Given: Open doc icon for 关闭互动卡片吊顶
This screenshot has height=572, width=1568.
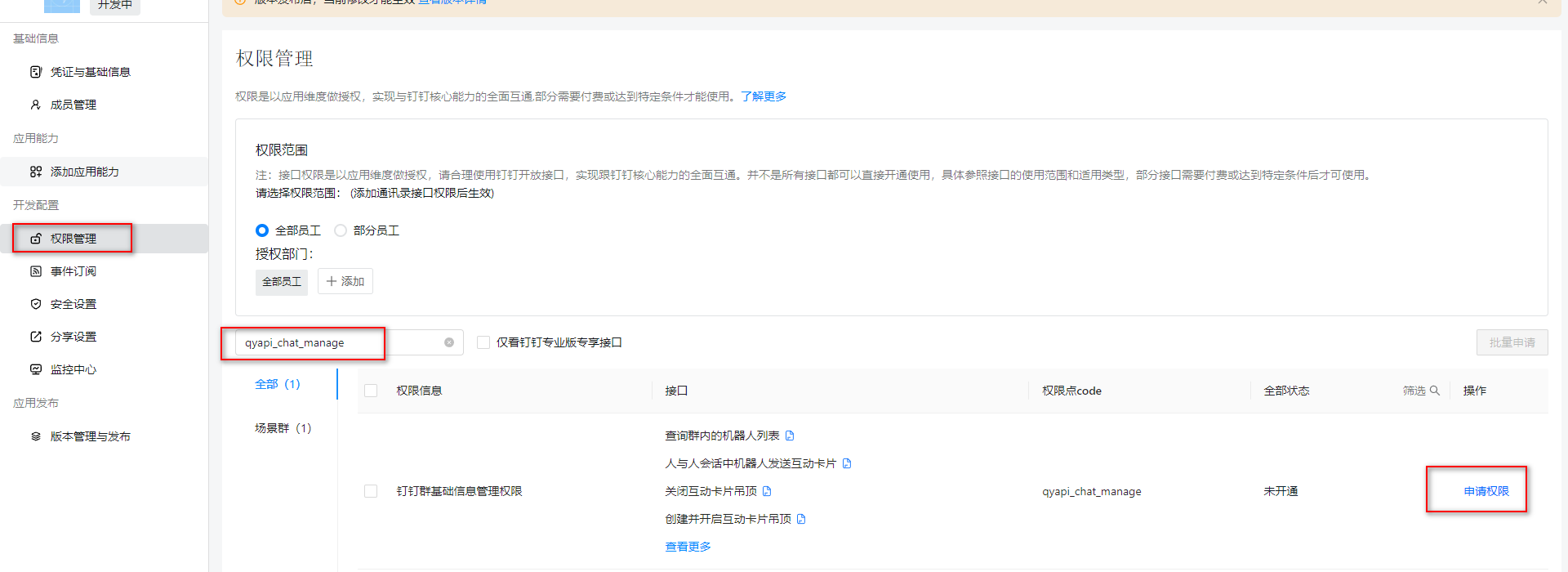Looking at the screenshot, I should 767,491.
